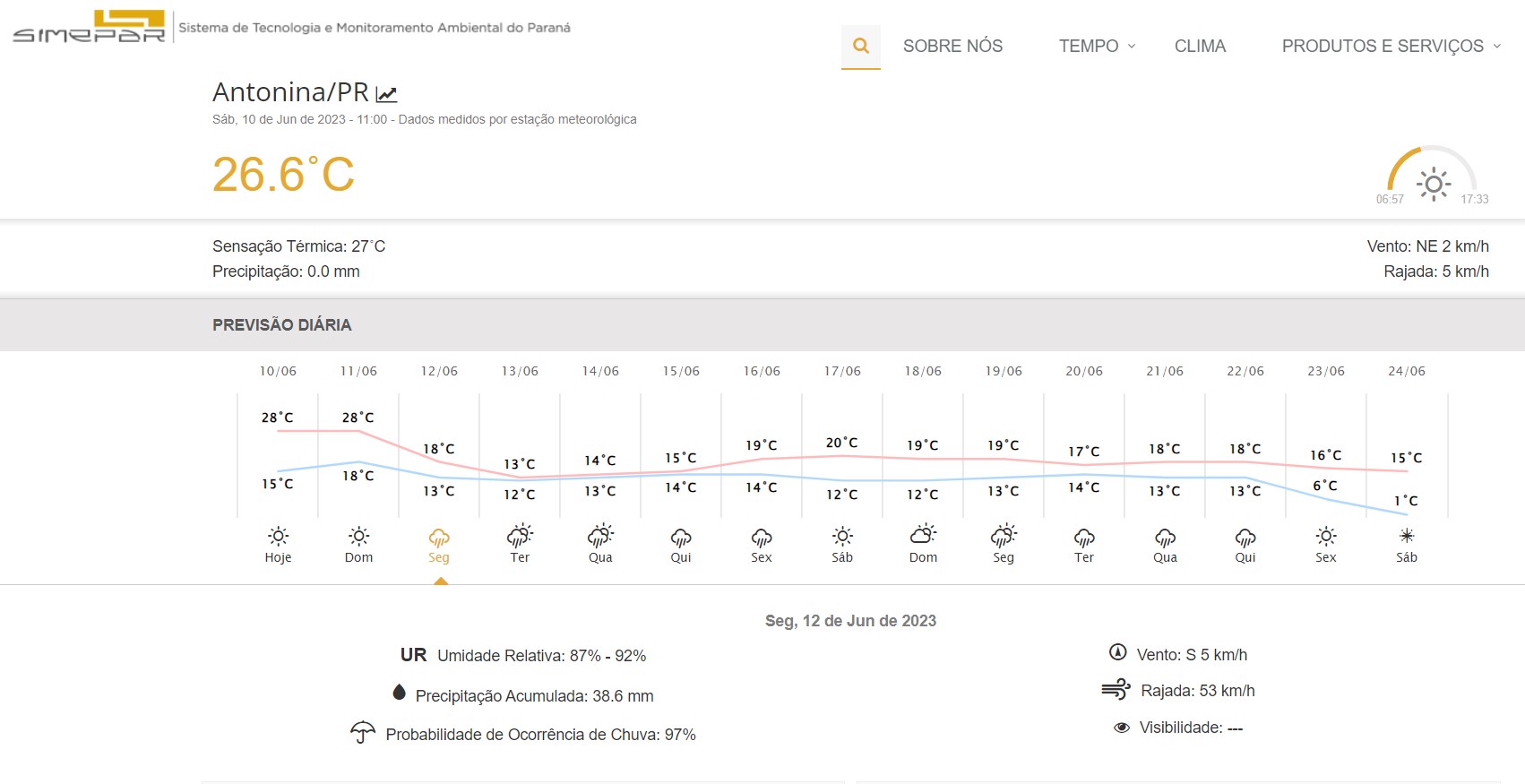Click 1°C minimum on 24/06

1406,501
